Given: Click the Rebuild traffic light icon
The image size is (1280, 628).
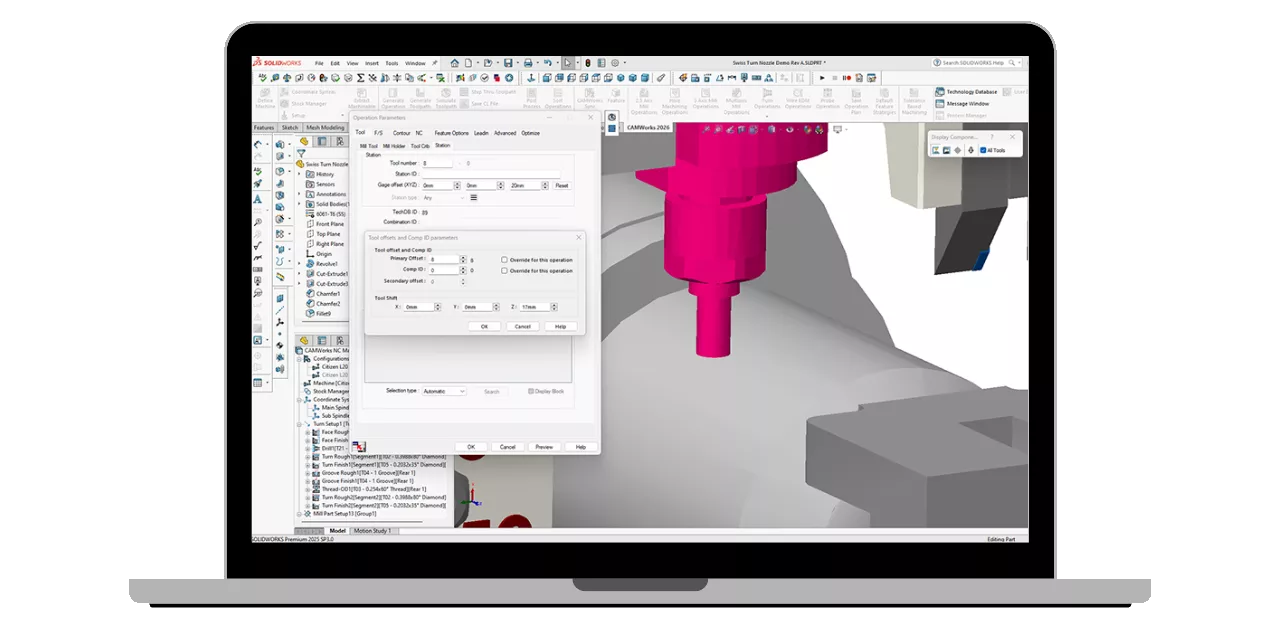Looking at the screenshot, I should tap(588, 63).
